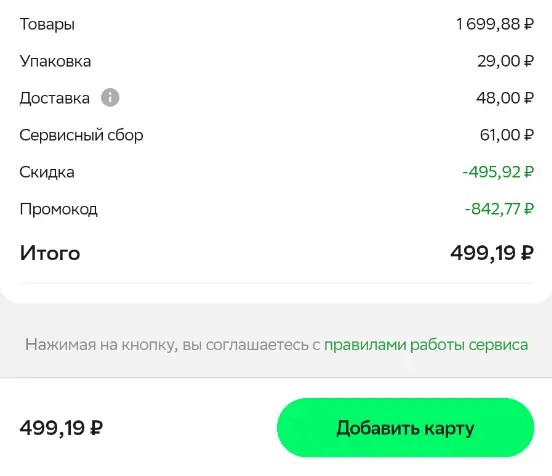This screenshot has height=476, width=552.
Task: Tap the green Добавить карту button
Action: (405, 428)
